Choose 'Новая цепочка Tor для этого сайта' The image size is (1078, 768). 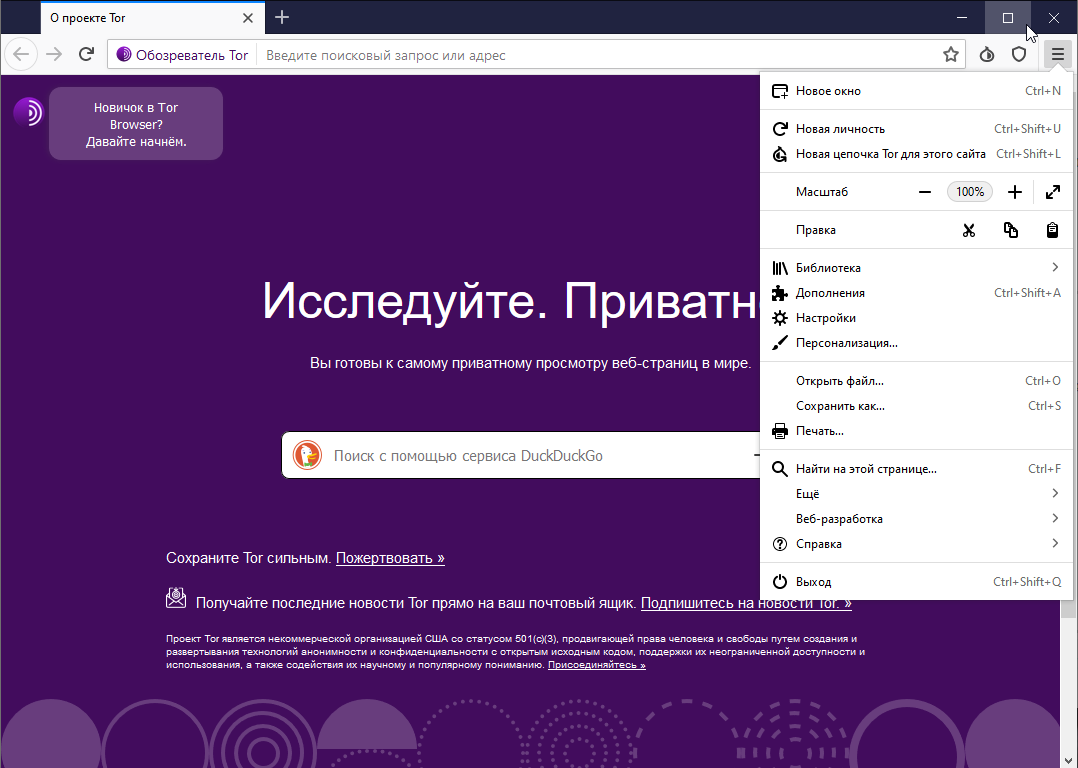click(x=916, y=154)
